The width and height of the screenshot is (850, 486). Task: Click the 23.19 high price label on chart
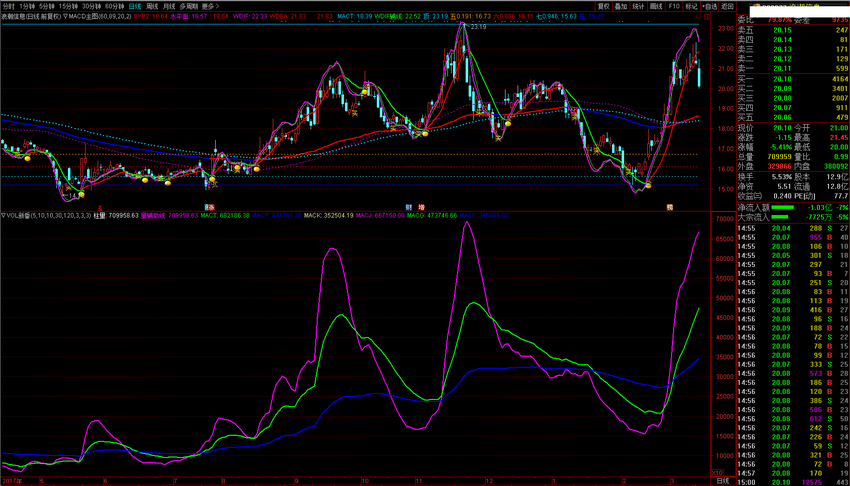click(478, 27)
